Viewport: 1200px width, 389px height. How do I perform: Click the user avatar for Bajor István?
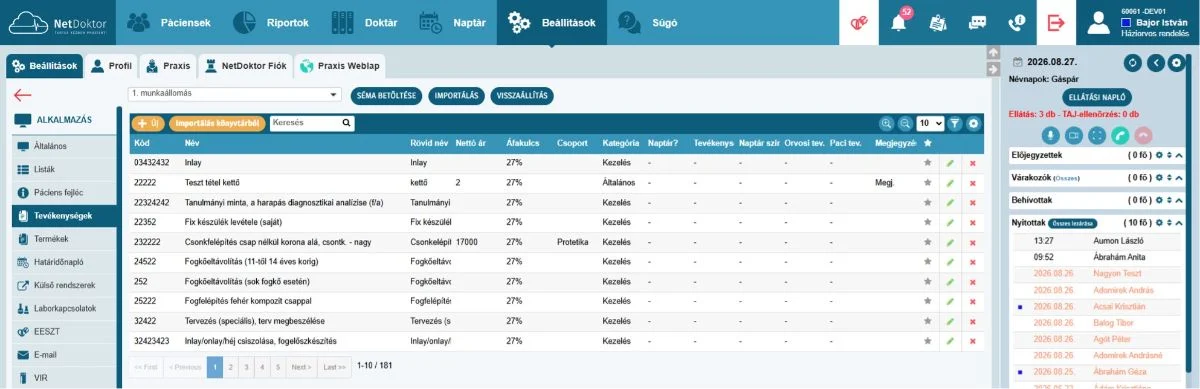pyautogui.click(x=1099, y=23)
